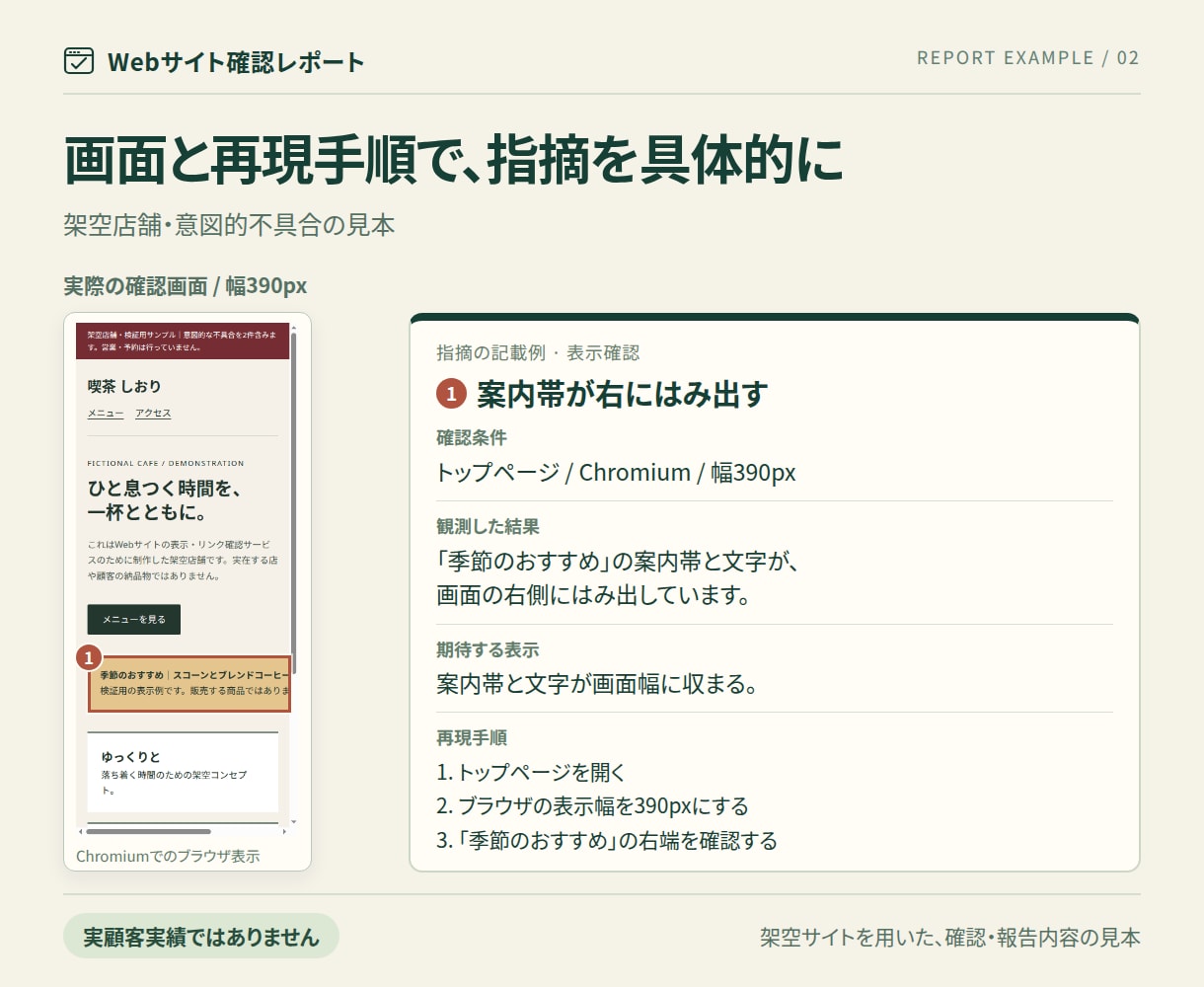Click the Chromiumでのブラウザ表示 caption
Image resolution: width=1204 pixels, height=987 pixels.
pos(168,856)
